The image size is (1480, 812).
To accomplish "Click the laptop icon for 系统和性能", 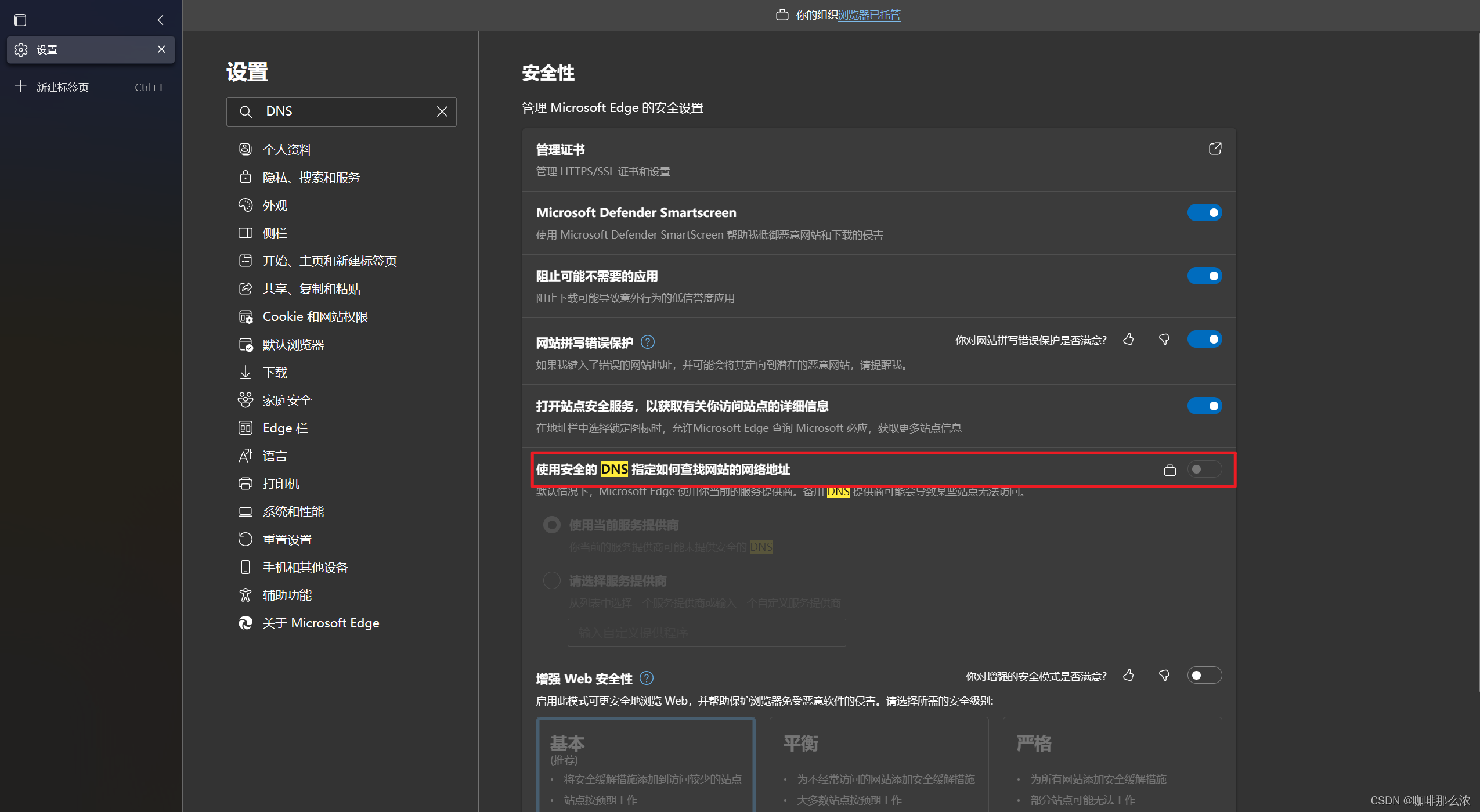I will click(246, 511).
